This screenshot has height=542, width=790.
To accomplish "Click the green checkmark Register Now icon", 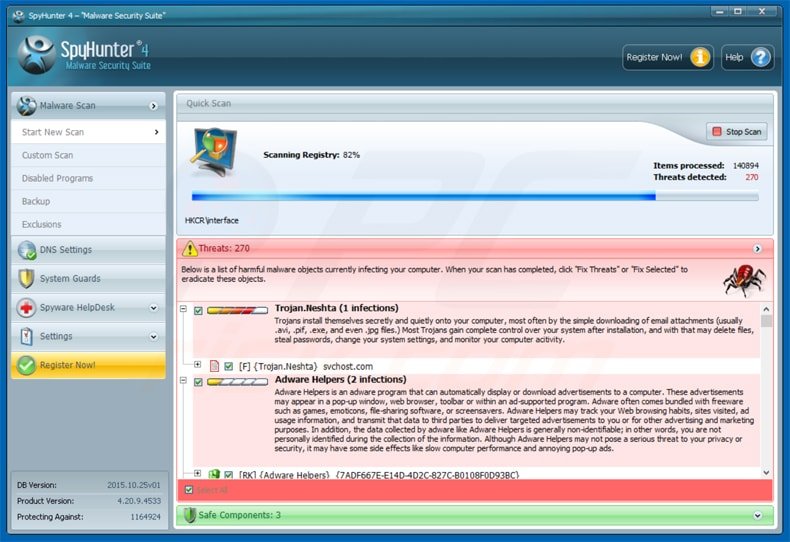I will 26,365.
